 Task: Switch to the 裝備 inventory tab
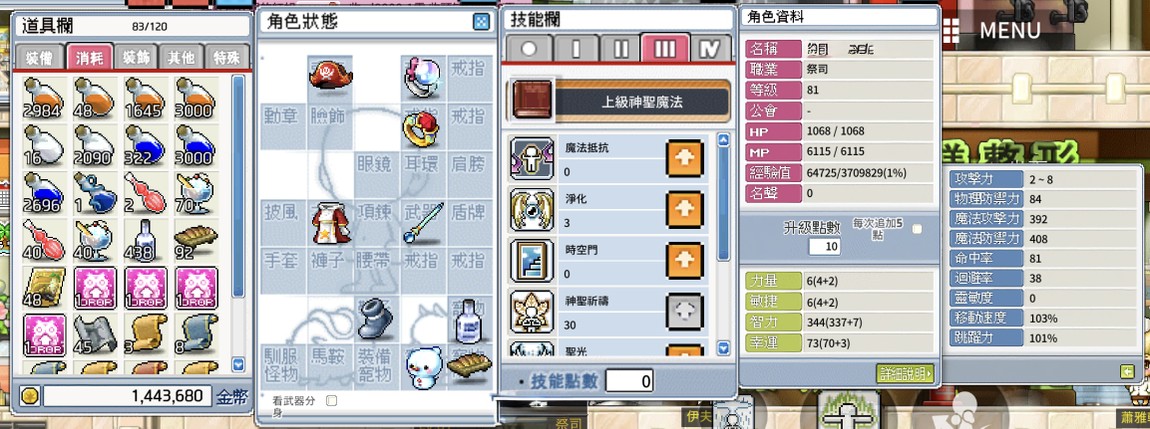click(39, 59)
